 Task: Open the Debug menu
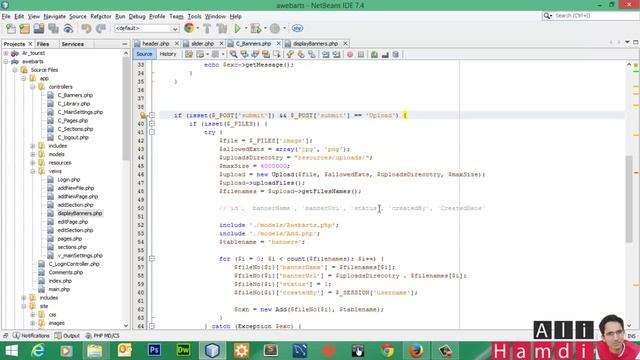(137, 16)
